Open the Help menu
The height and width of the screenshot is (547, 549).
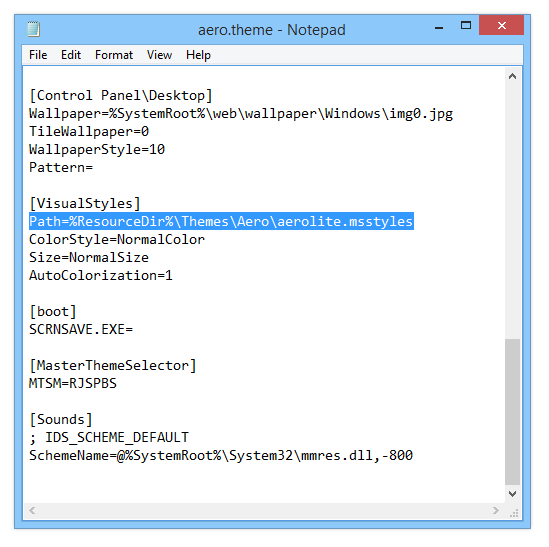click(x=198, y=55)
